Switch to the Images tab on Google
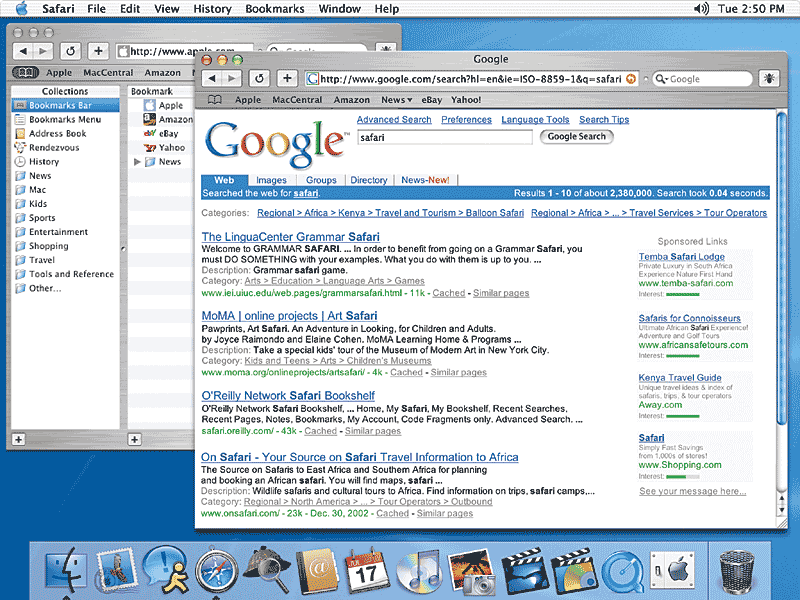The height and width of the screenshot is (600, 800). [271, 180]
